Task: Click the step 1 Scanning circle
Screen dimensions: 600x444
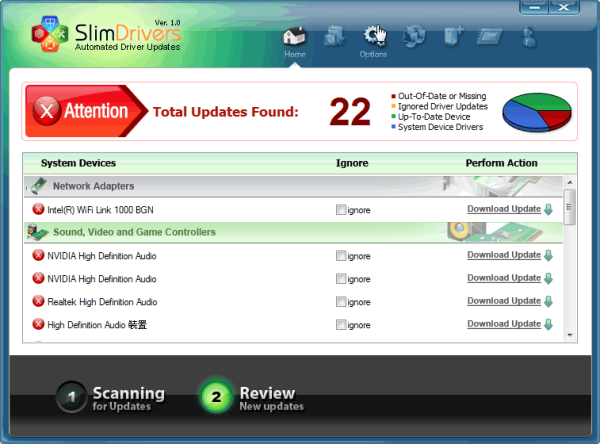Action: (72, 397)
